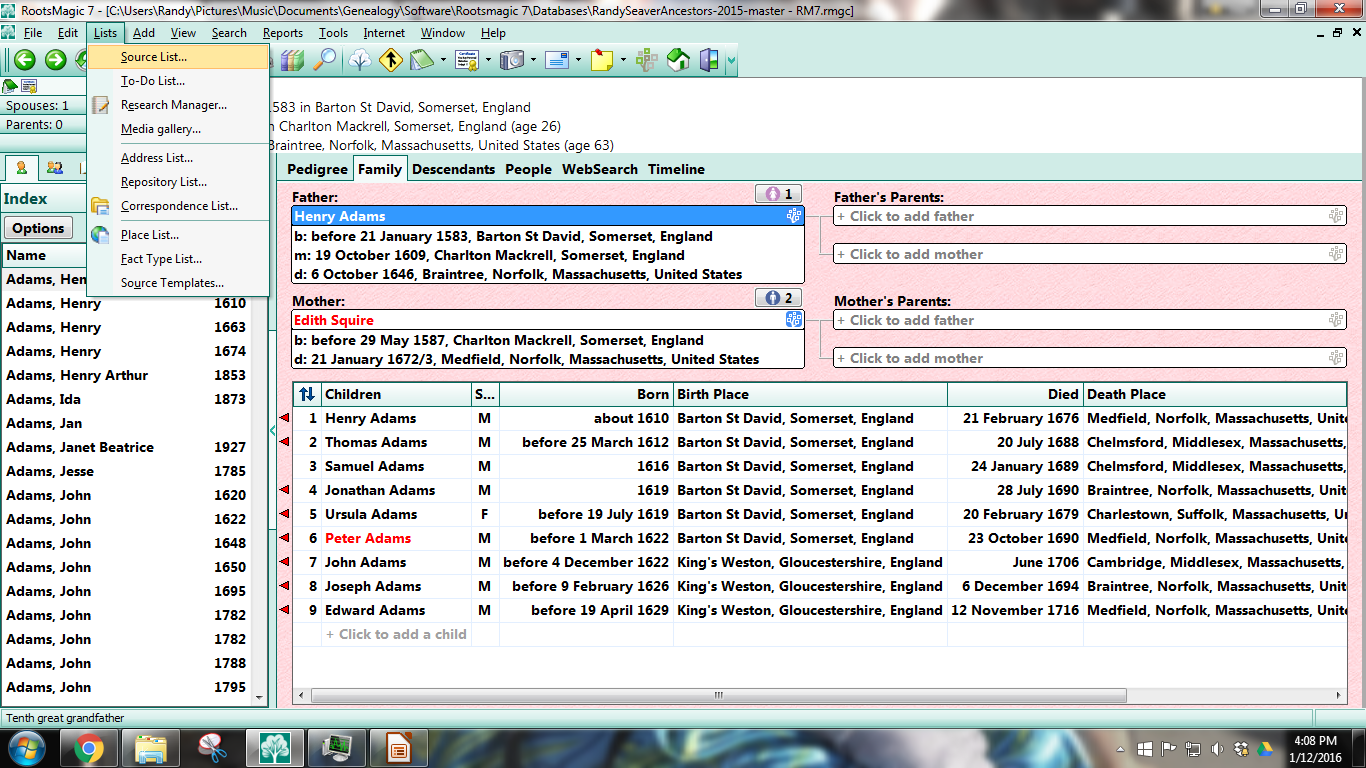Image resolution: width=1366 pixels, height=768 pixels.
Task: Open dropdown arrow next to sticky note icon
Action: click(623, 60)
